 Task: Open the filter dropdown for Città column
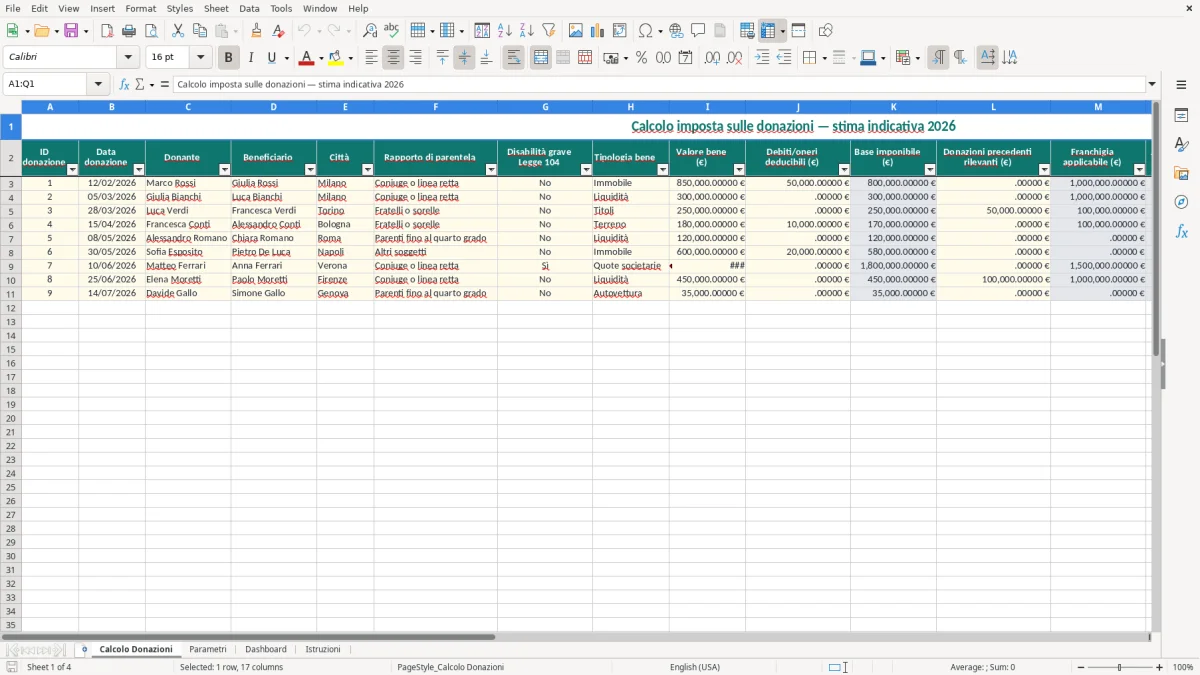click(367, 170)
